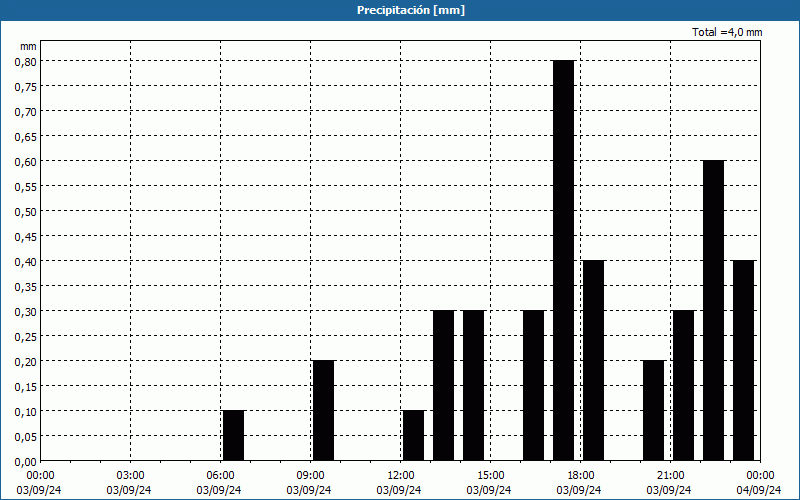Click the 0,10 mm bar starting at 06:00
The image size is (800, 500).
tap(234, 435)
